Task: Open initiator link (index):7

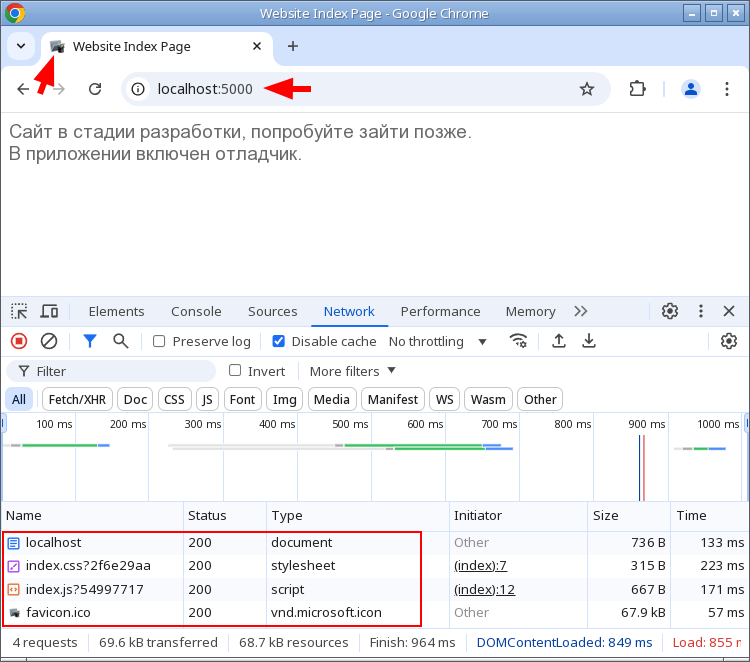Action: tap(480, 566)
